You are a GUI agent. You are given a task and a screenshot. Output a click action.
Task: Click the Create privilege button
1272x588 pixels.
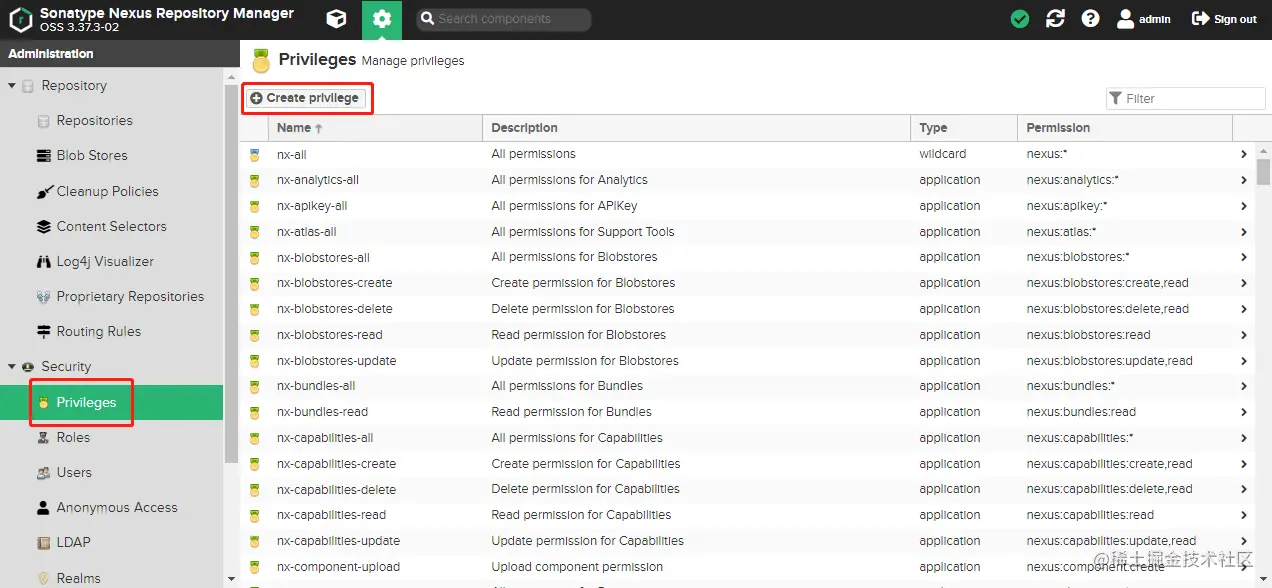click(x=305, y=98)
